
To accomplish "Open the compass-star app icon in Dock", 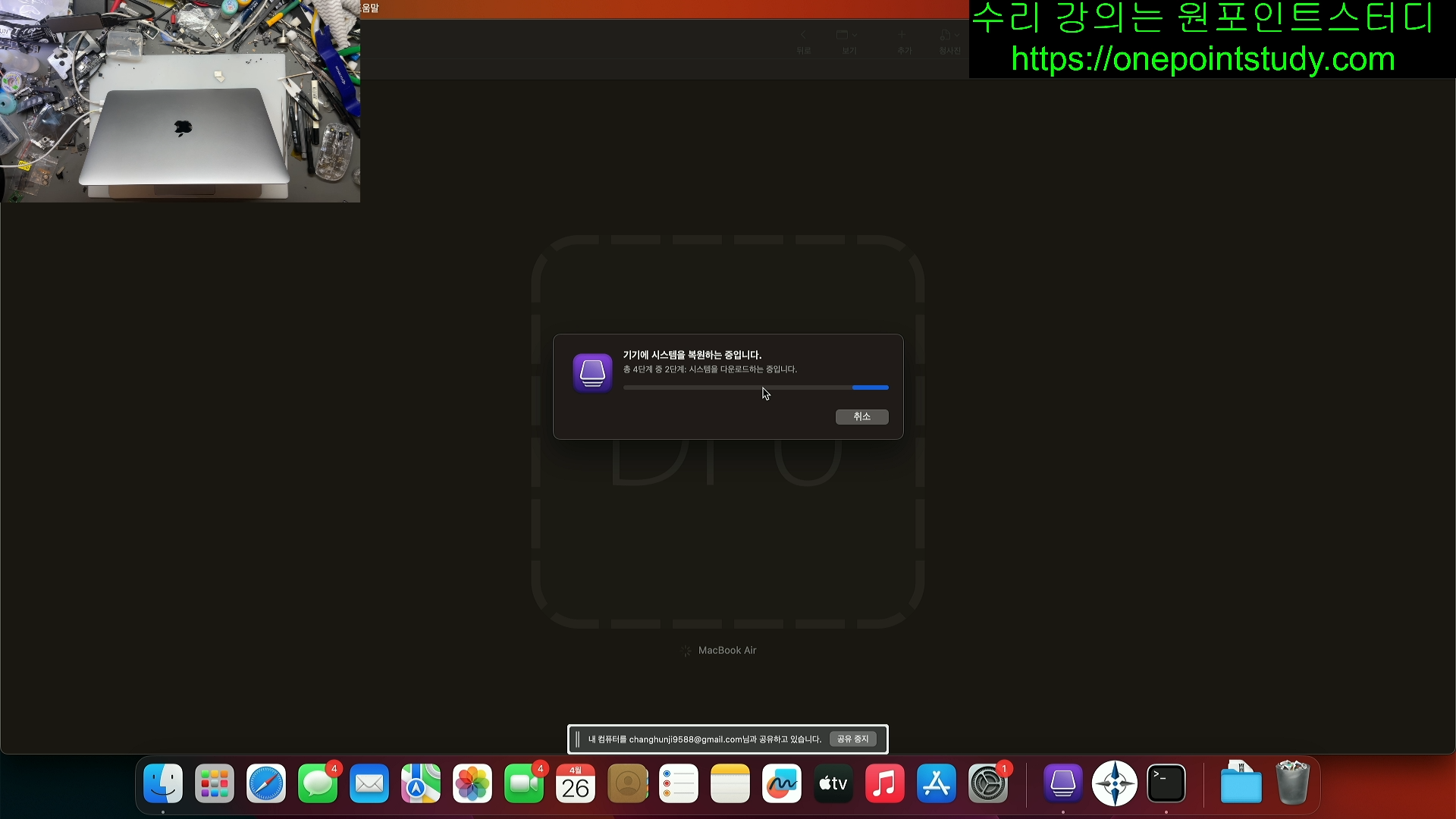I will (1115, 783).
